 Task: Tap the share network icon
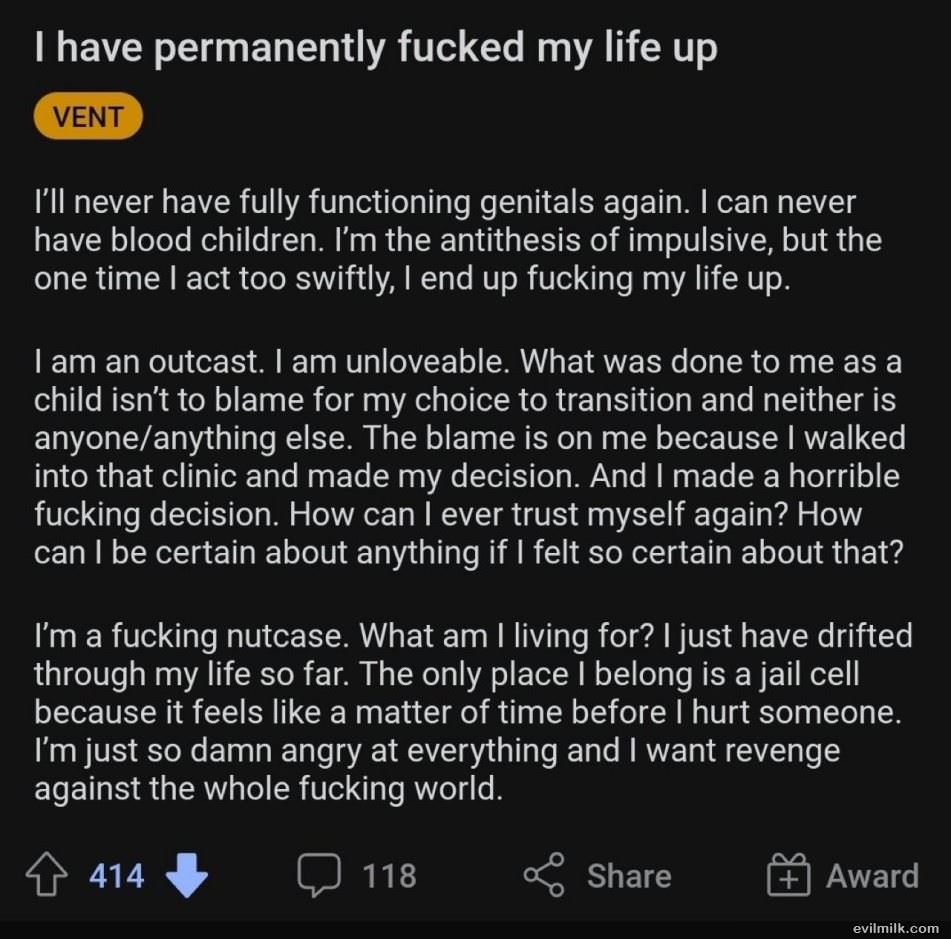point(544,875)
